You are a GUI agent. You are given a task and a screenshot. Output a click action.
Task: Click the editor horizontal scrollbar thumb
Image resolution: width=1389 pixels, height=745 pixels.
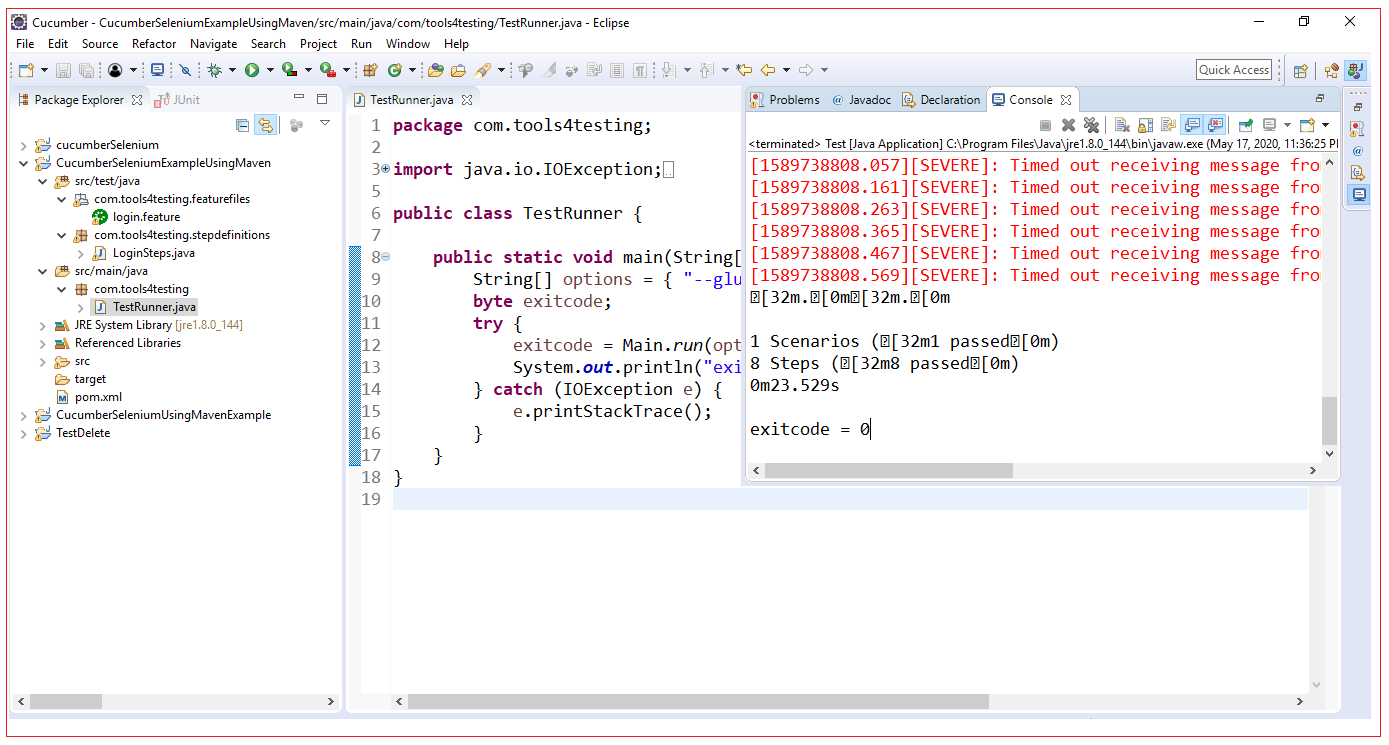pos(698,702)
